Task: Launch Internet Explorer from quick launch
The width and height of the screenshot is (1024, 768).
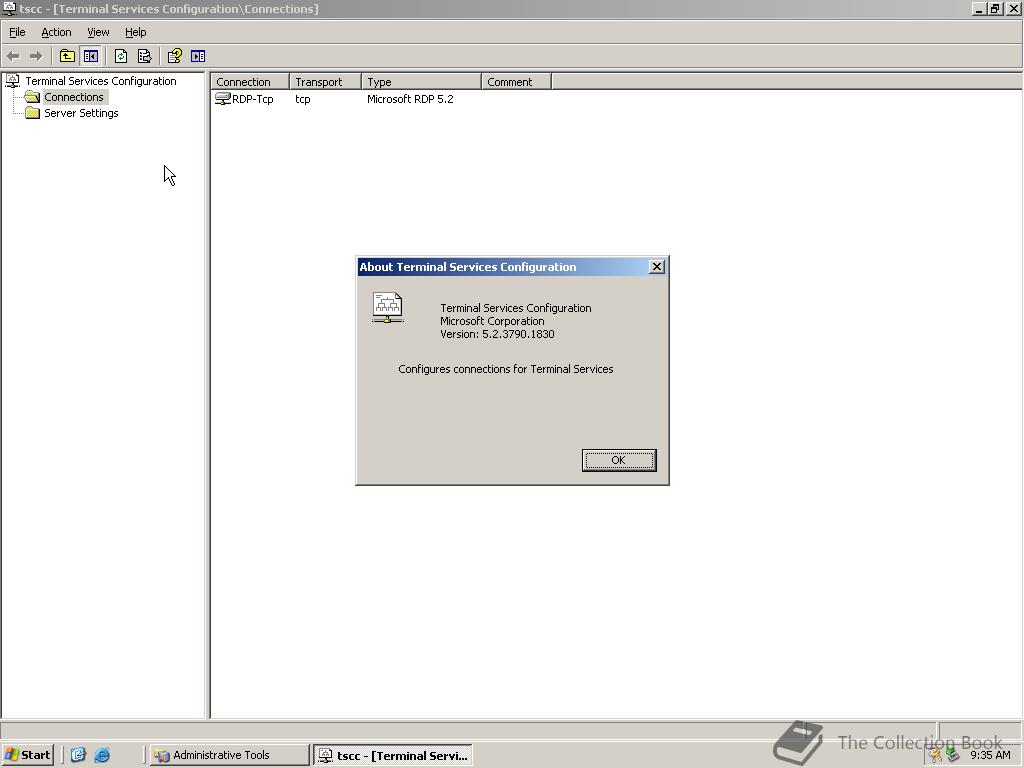Action: click(103, 755)
